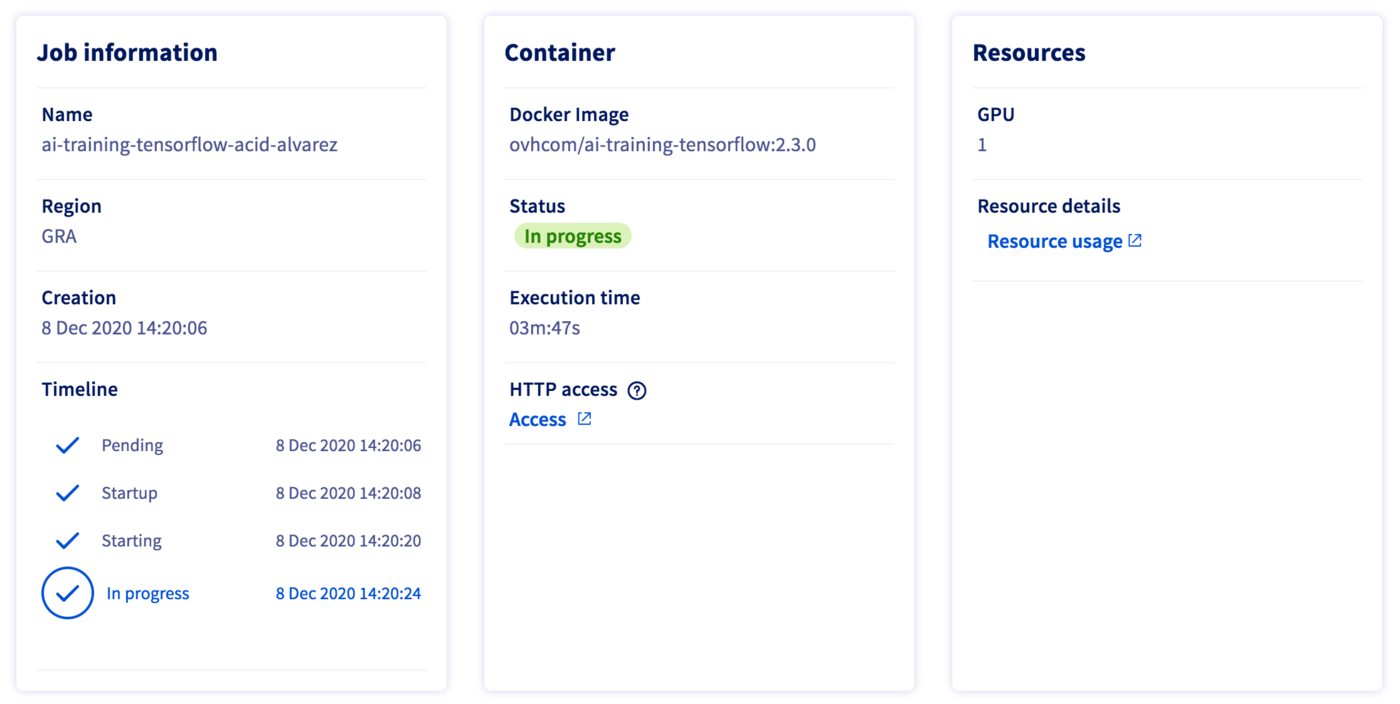Screen dimensions: 1400x704
Task: Click the Pending step checkmark icon
Action: tap(67, 445)
